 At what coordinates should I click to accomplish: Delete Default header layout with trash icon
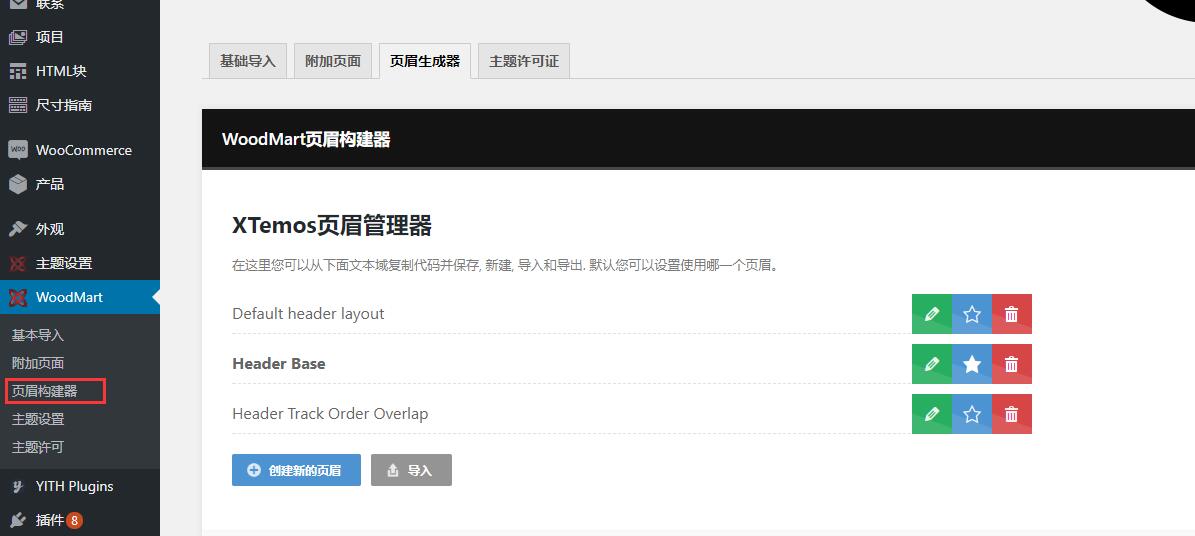coord(1012,314)
